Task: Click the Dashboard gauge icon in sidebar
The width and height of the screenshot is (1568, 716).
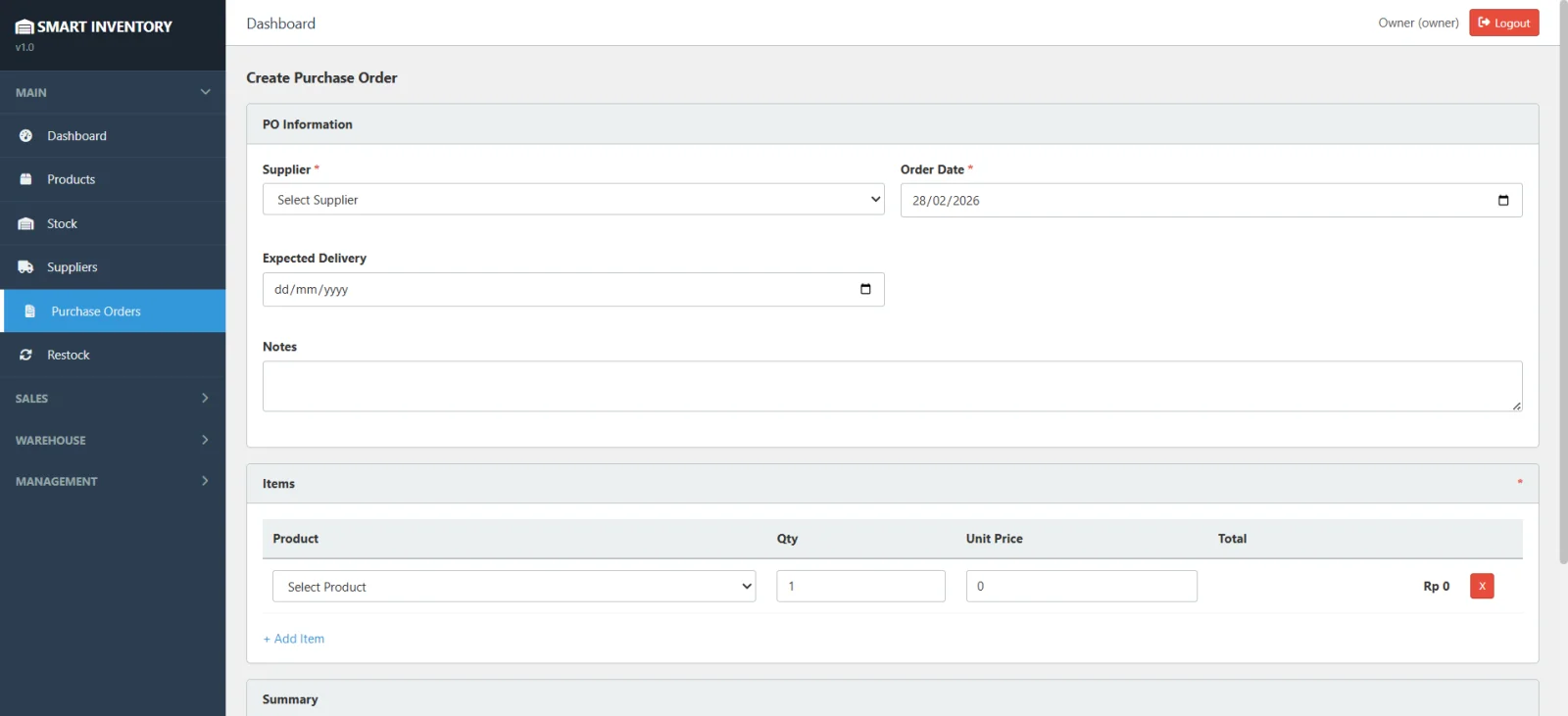Action: click(25, 136)
